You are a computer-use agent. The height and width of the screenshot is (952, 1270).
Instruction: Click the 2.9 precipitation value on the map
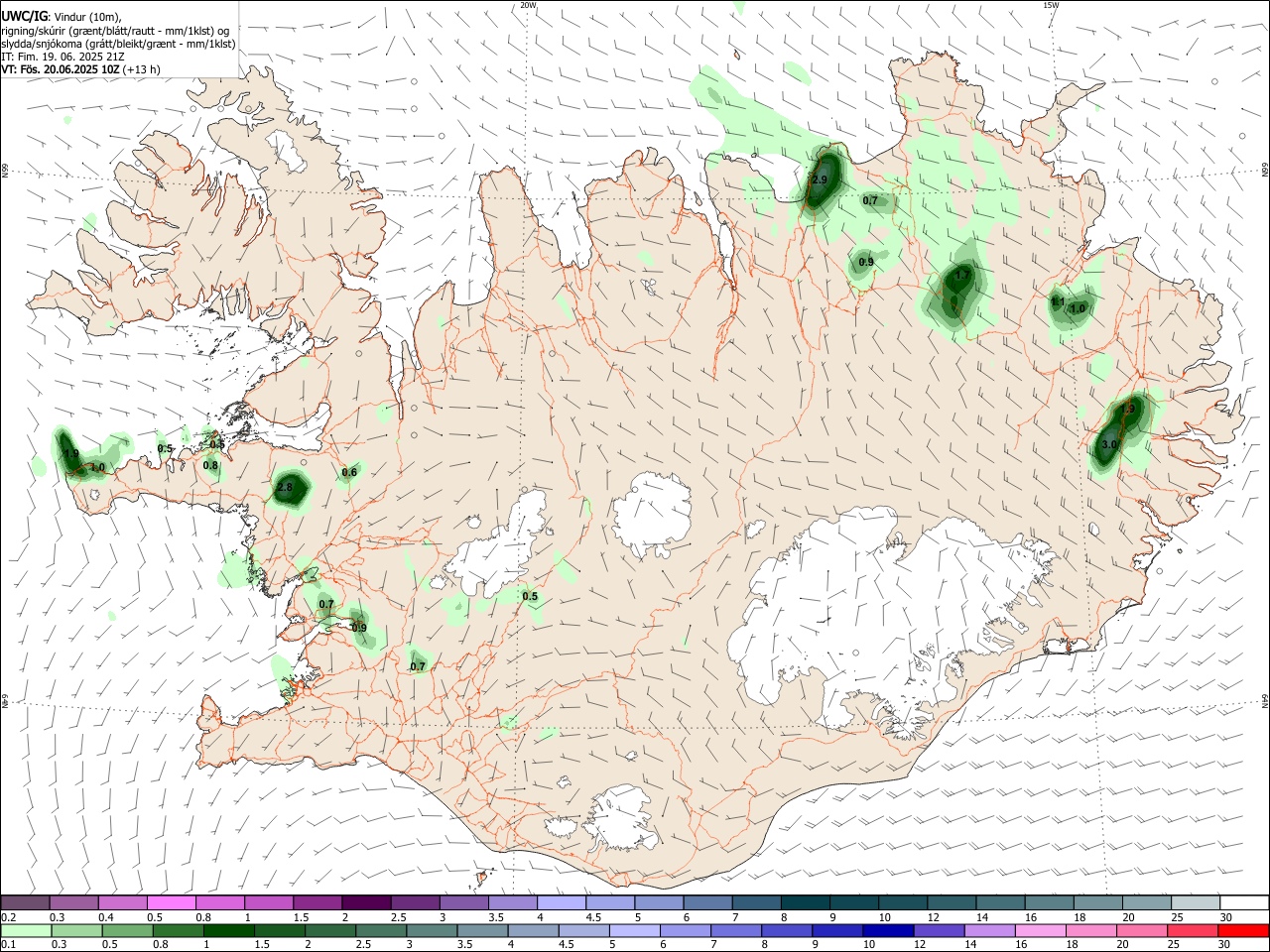point(820,180)
